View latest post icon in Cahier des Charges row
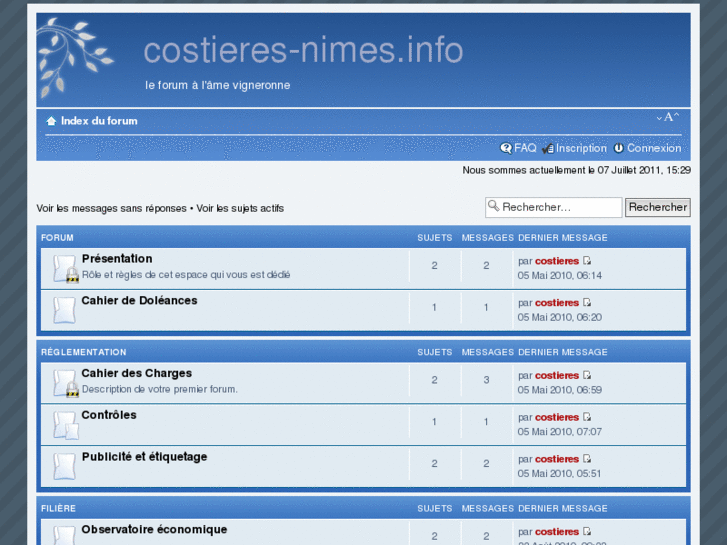 tap(587, 375)
